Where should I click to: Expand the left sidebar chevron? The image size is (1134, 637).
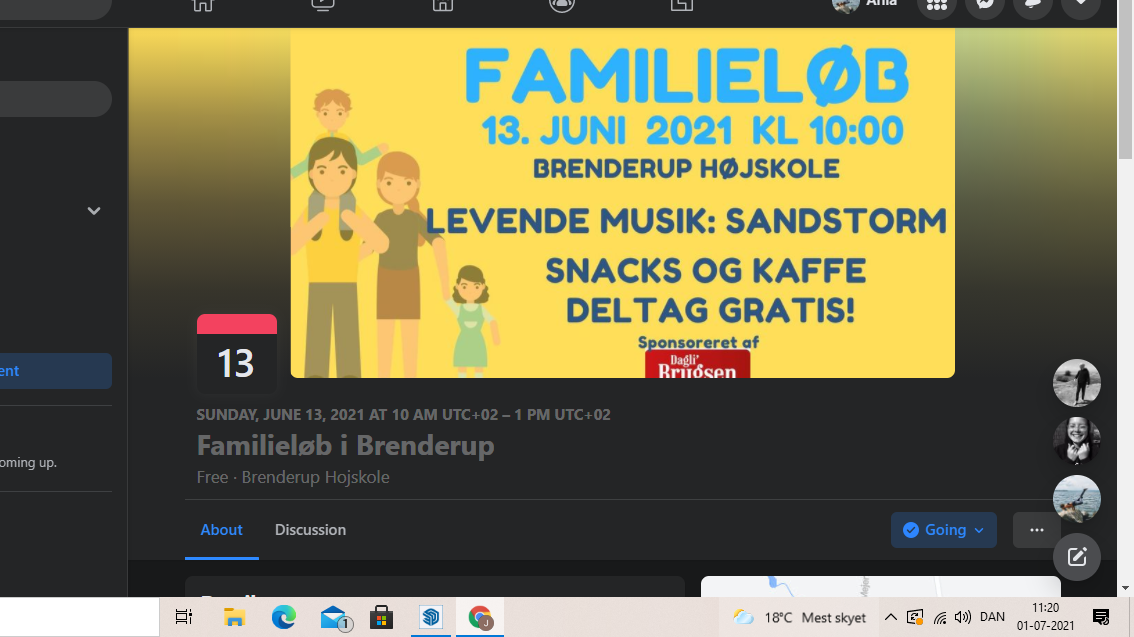93,211
